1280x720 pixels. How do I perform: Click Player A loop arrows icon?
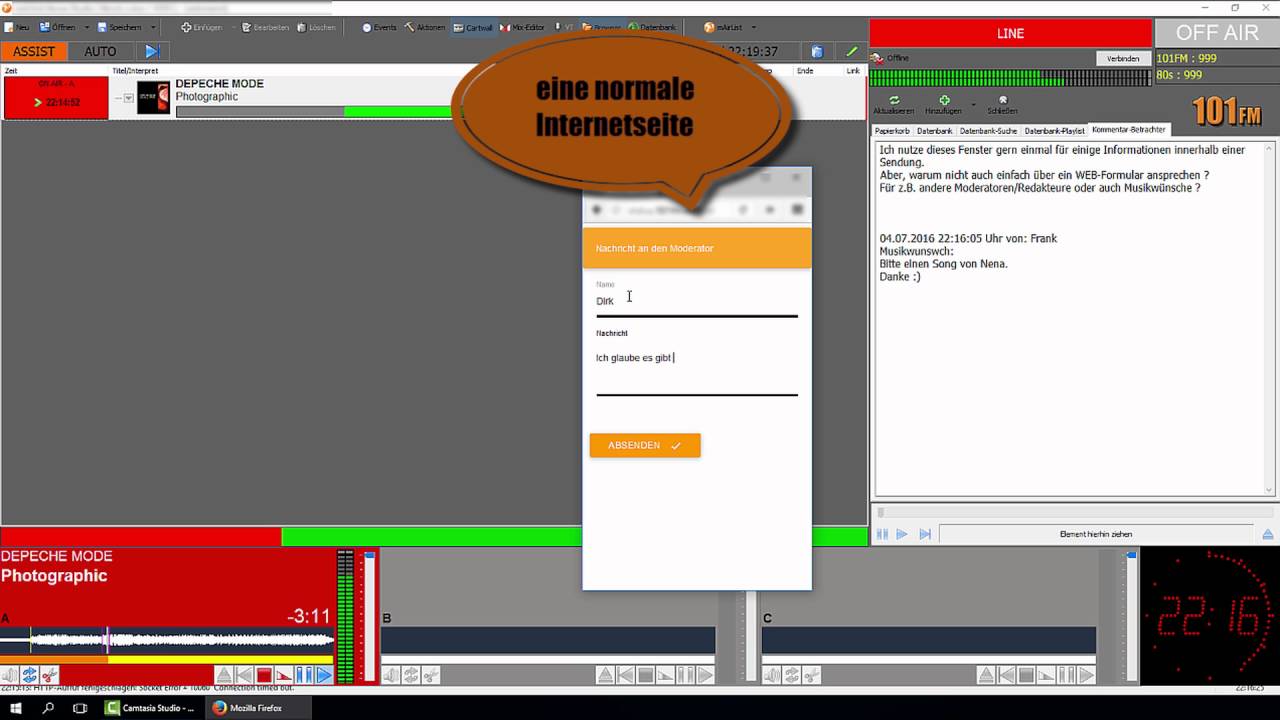click(29, 675)
